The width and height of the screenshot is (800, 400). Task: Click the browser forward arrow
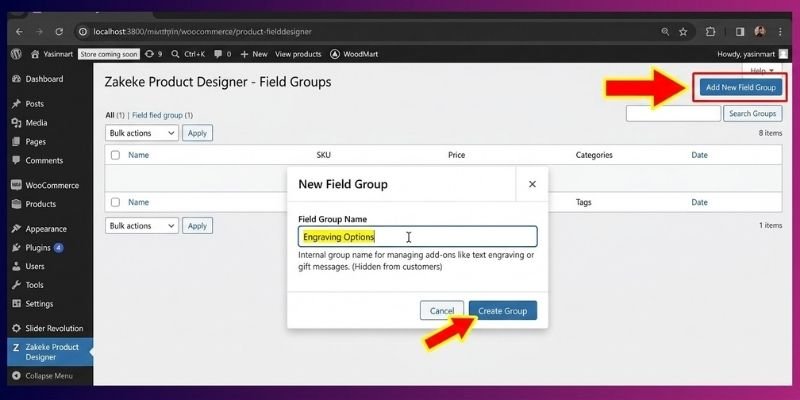39,32
